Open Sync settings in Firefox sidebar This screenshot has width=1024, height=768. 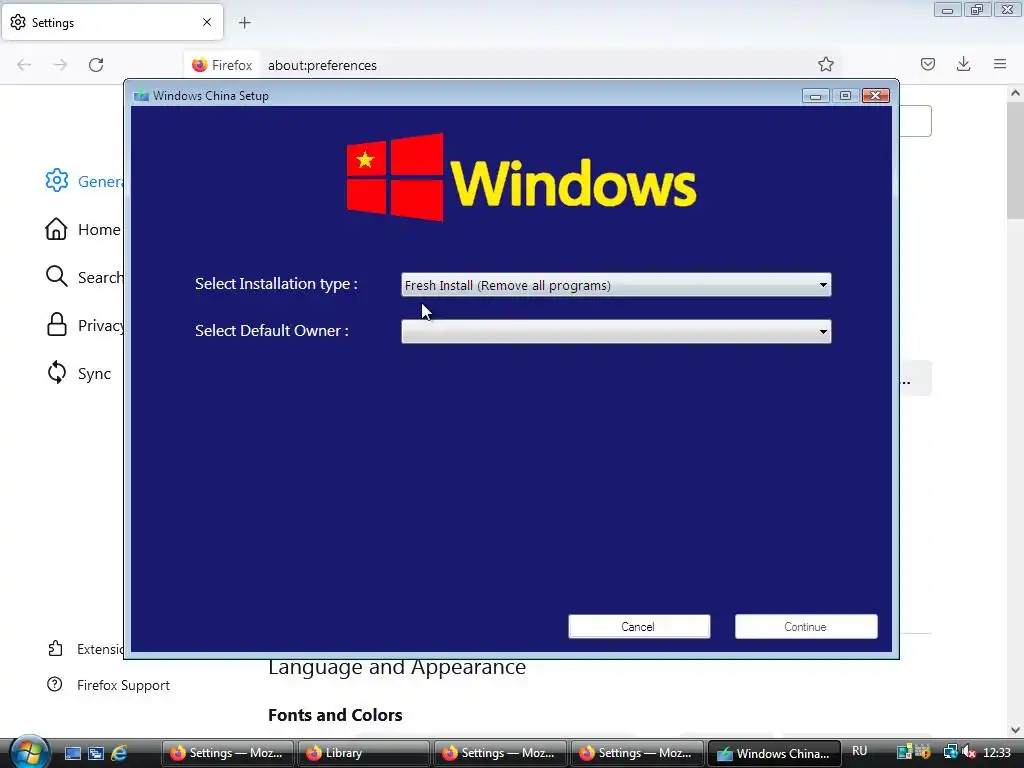[x=78, y=373]
